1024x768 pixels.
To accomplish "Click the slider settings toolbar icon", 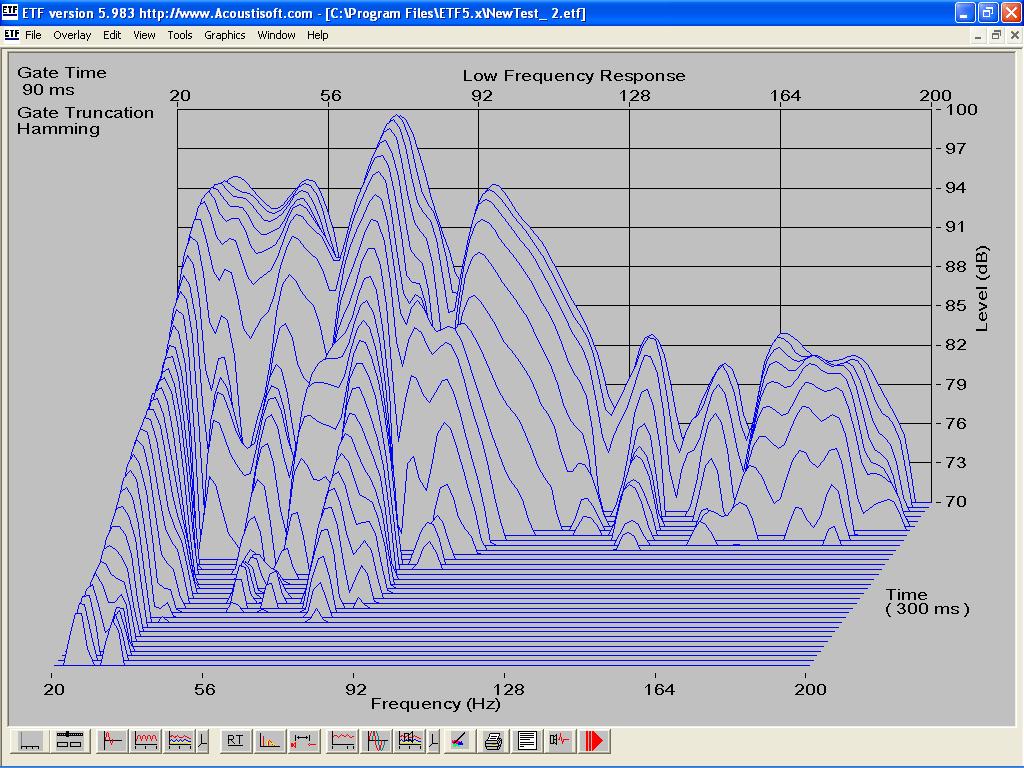I will click(69, 741).
